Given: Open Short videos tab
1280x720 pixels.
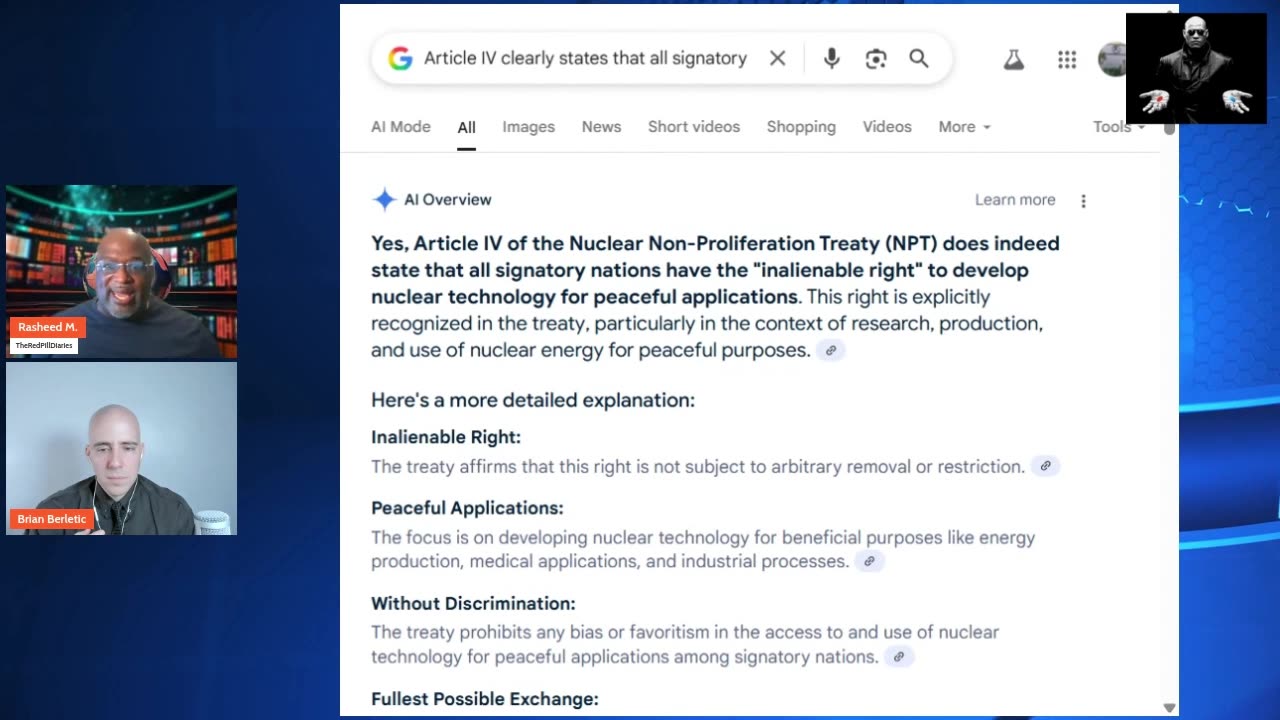Looking at the screenshot, I should pos(694,127).
